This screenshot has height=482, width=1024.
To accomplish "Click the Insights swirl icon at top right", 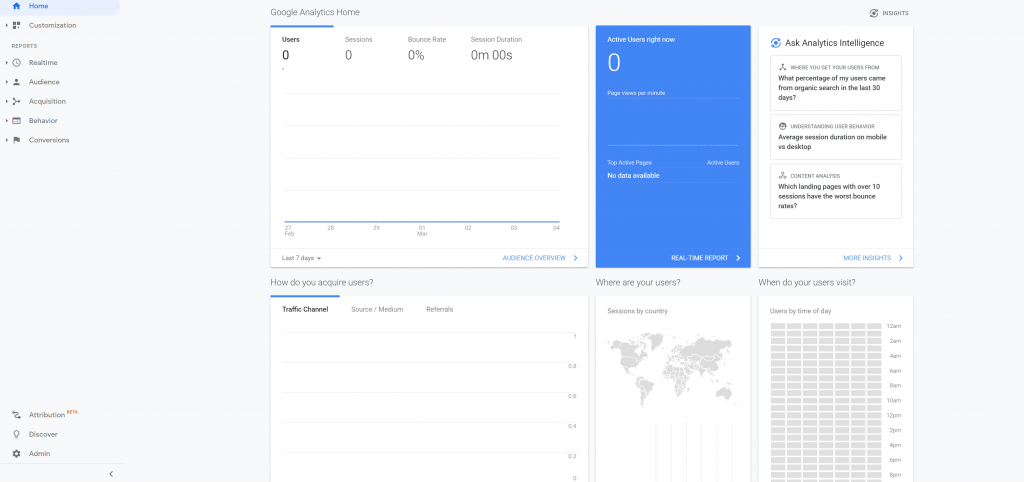I will tap(874, 13).
